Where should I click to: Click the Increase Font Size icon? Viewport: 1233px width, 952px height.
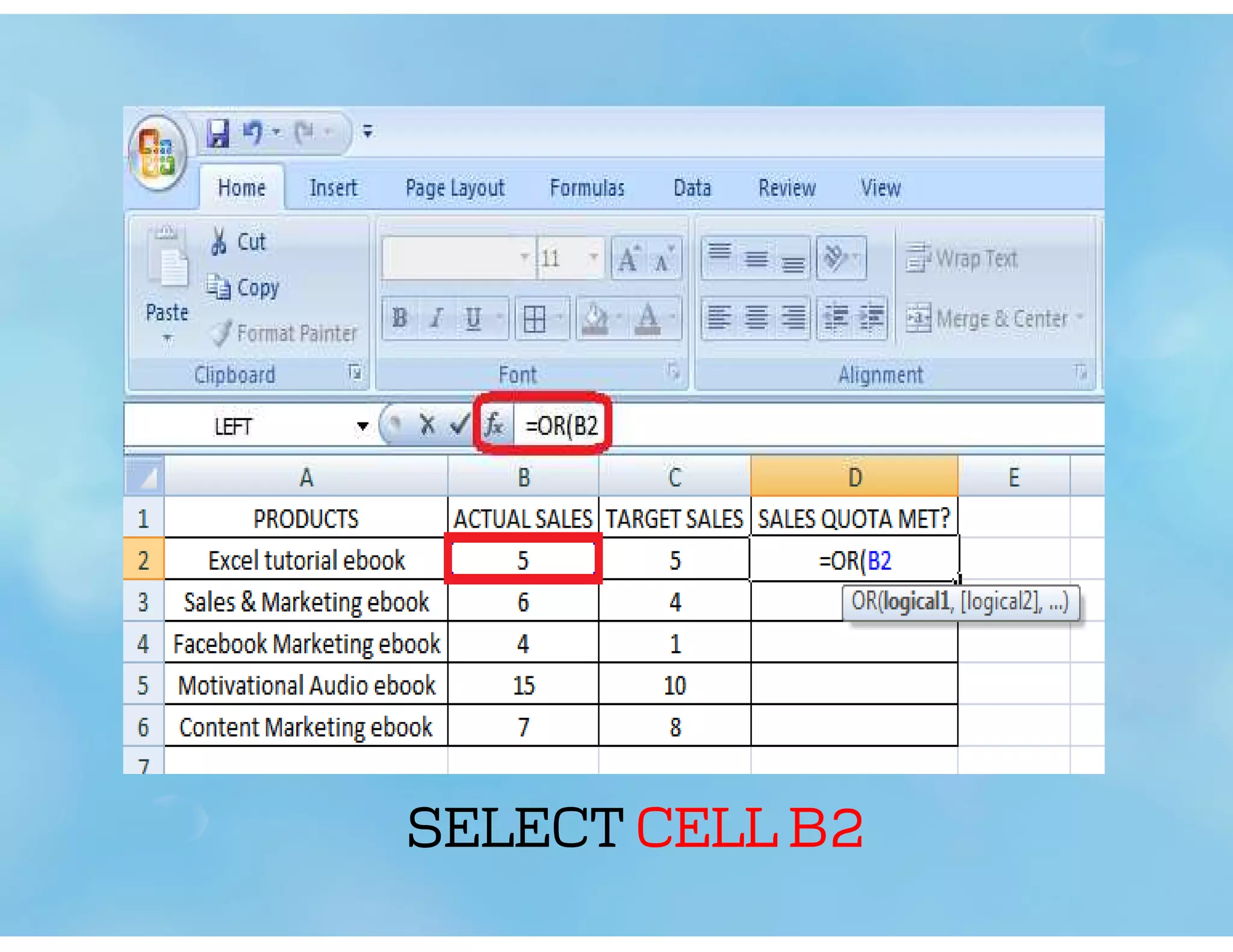click(x=629, y=259)
